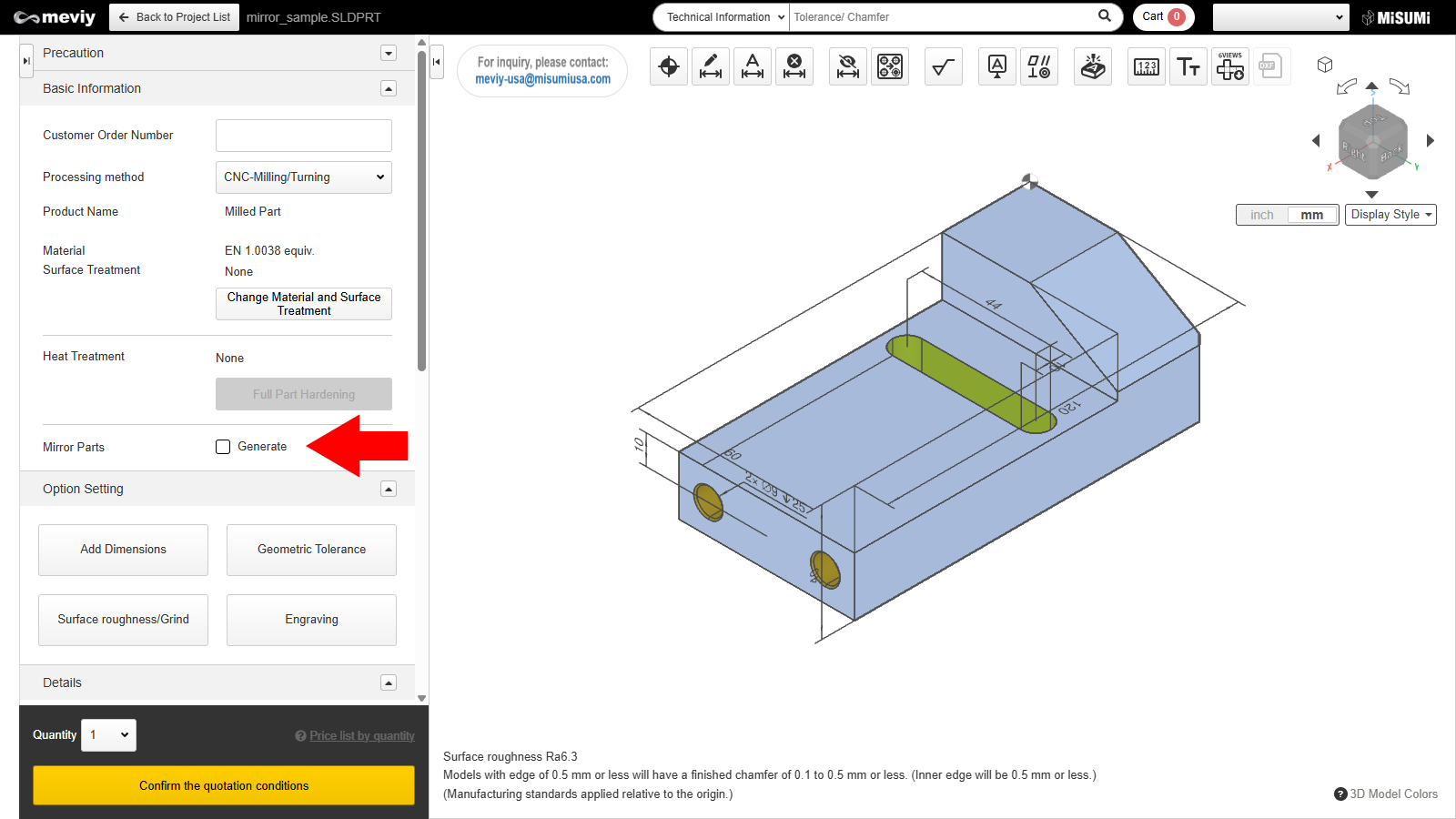The image size is (1456, 819).
Task: Open the Processing method dropdown
Action: point(304,177)
